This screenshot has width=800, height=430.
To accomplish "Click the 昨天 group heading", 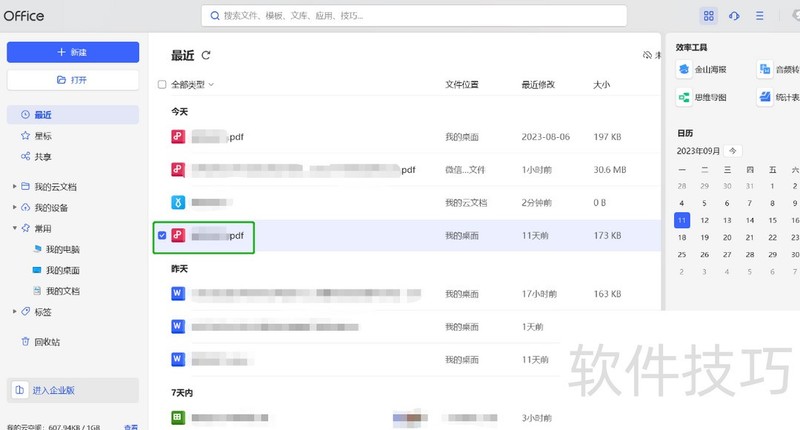I will pyautogui.click(x=179, y=268).
